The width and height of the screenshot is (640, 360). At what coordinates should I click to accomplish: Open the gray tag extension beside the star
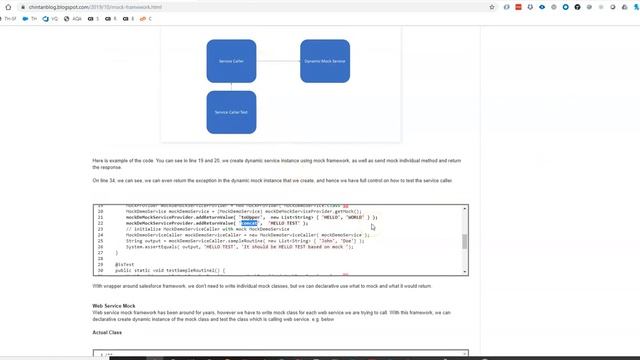[x=507, y=7]
